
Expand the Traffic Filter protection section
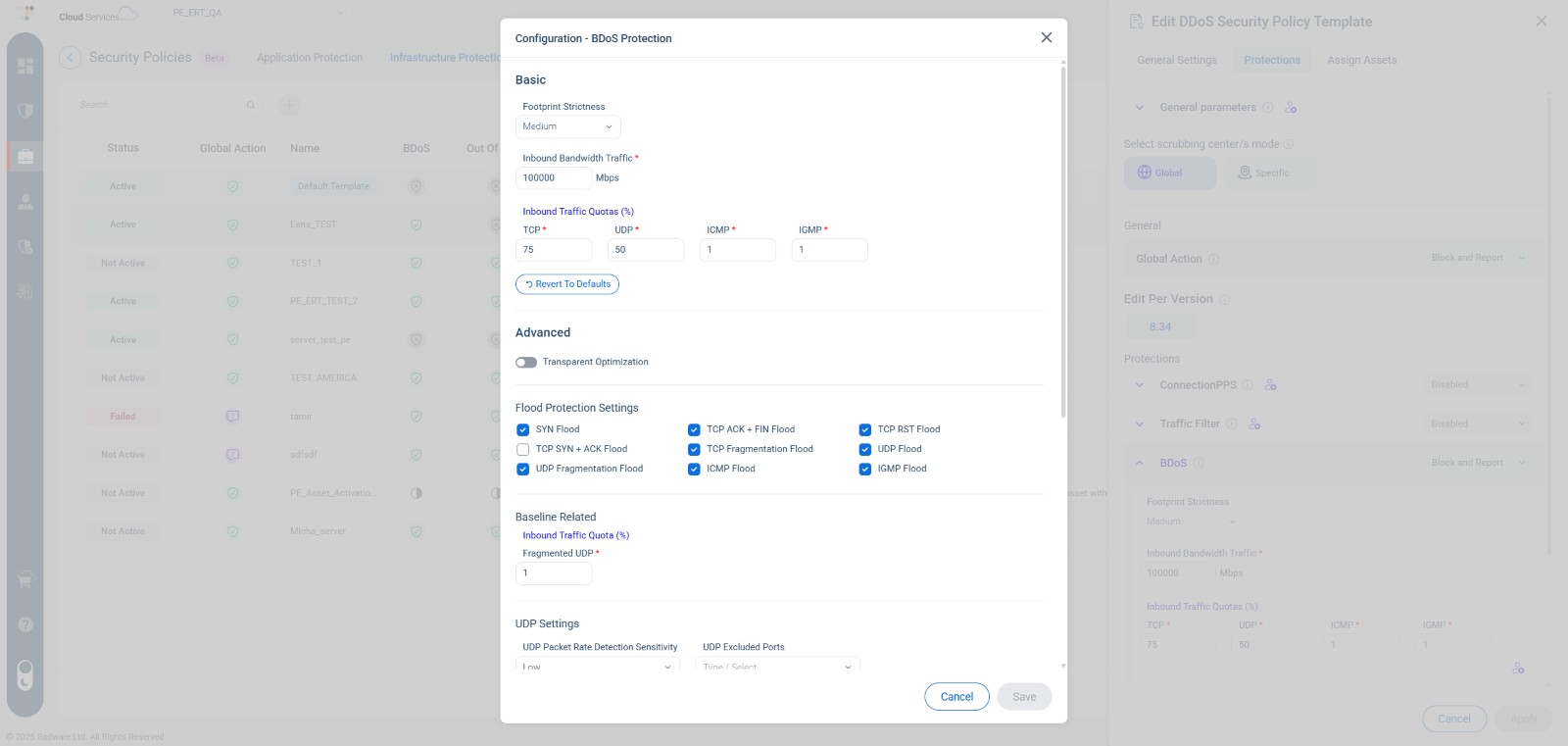[x=1139, y=424]
